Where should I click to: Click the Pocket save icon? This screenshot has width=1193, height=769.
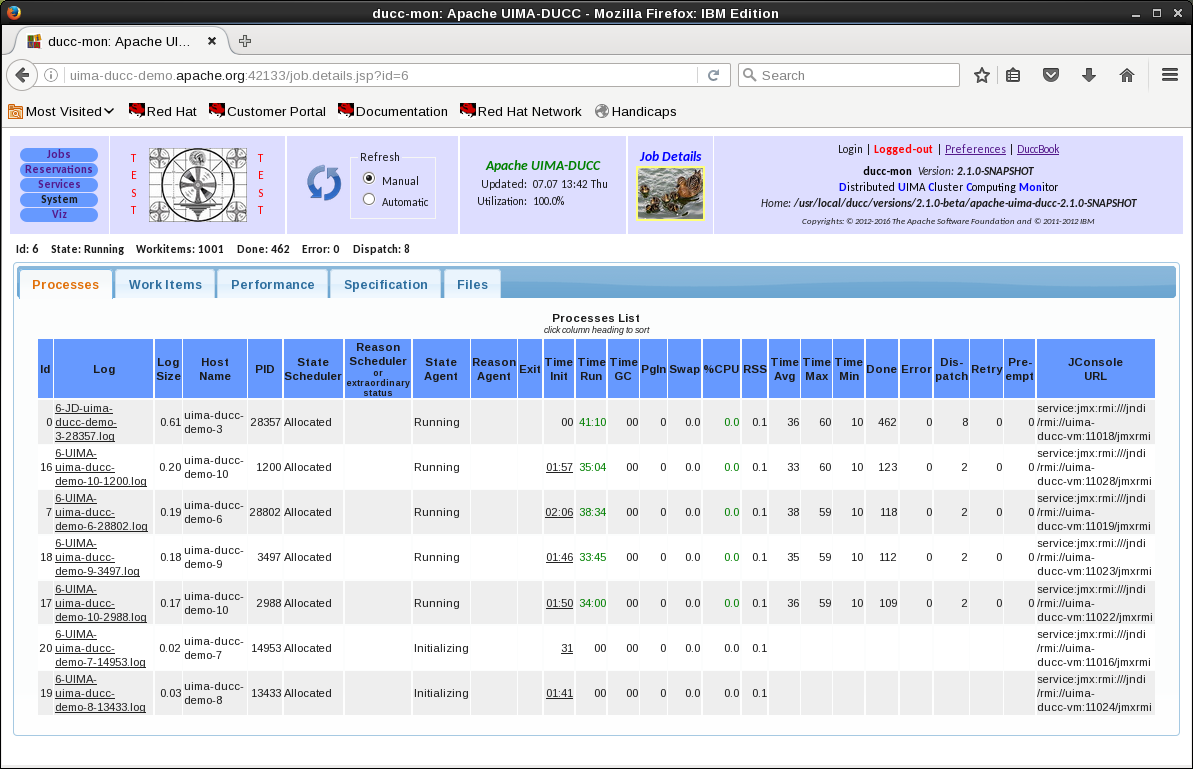pos(1051,75)
